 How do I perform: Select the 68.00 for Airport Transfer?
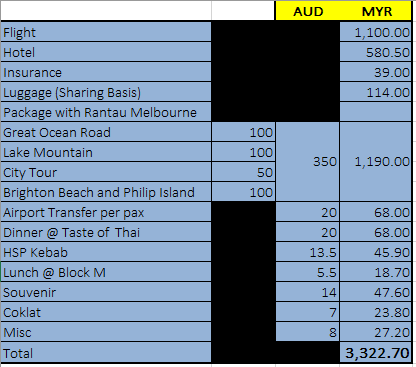point(376,212)
